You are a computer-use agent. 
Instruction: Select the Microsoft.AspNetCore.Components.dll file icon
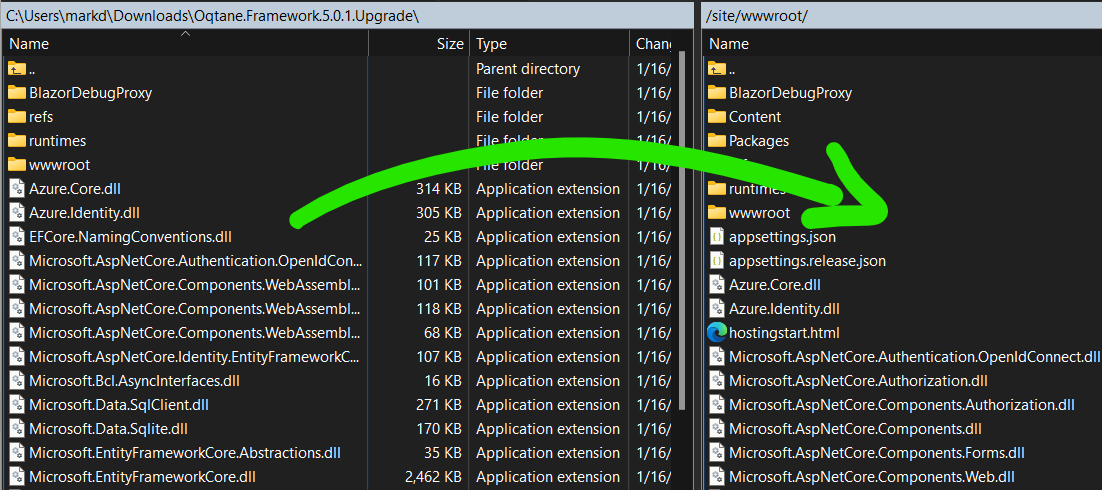[x=716, y=429]
